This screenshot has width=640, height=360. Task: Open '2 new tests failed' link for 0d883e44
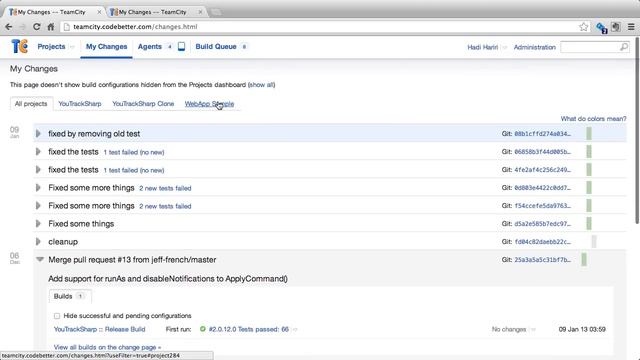(x=165, y=188)
